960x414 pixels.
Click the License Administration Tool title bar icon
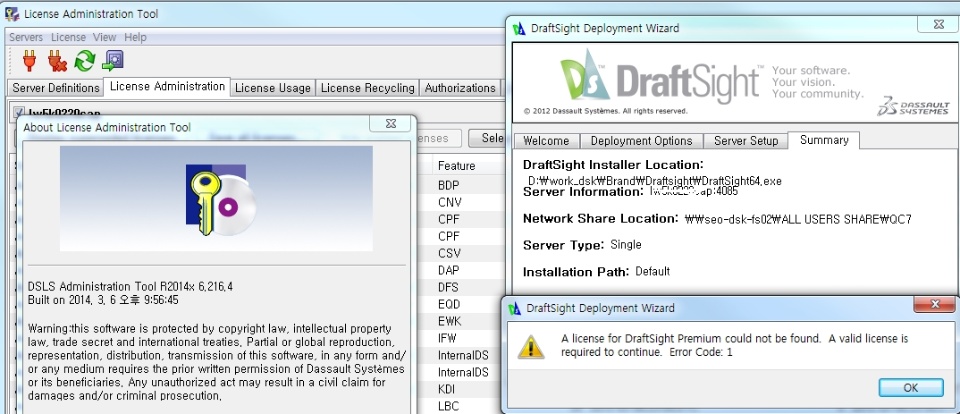[12, 13]
